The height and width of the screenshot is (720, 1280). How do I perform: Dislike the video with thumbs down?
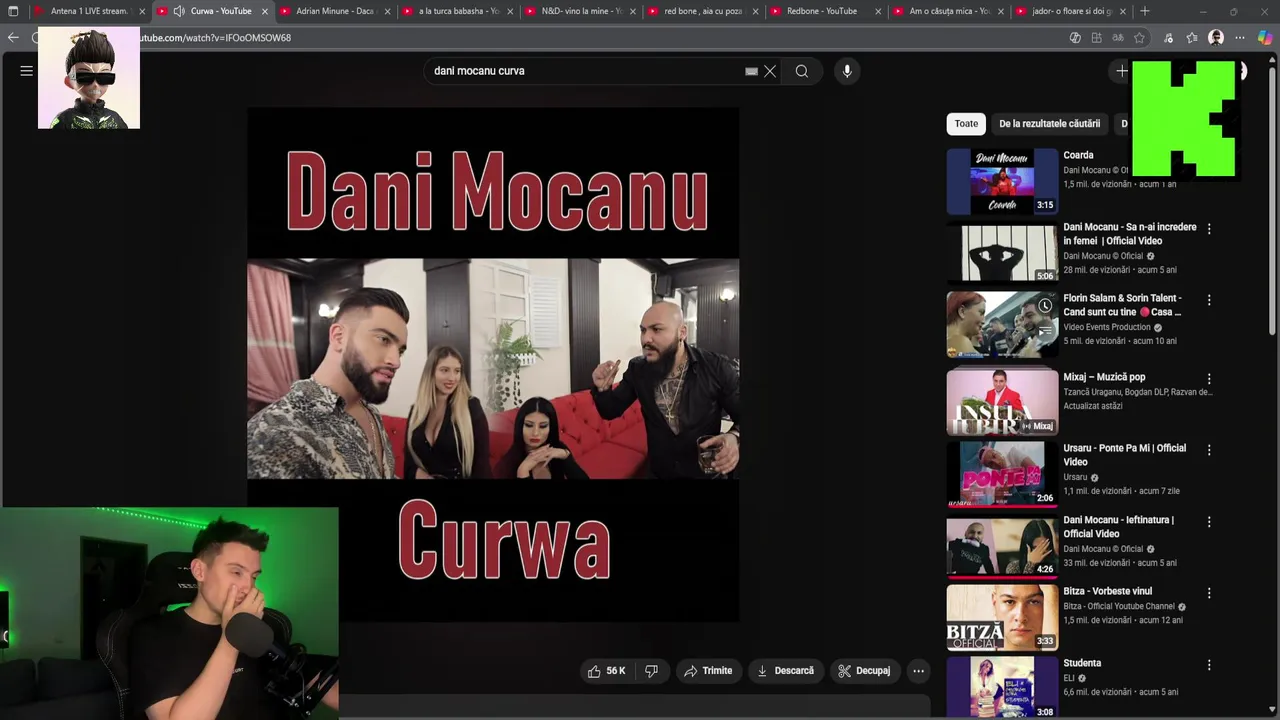651,671
